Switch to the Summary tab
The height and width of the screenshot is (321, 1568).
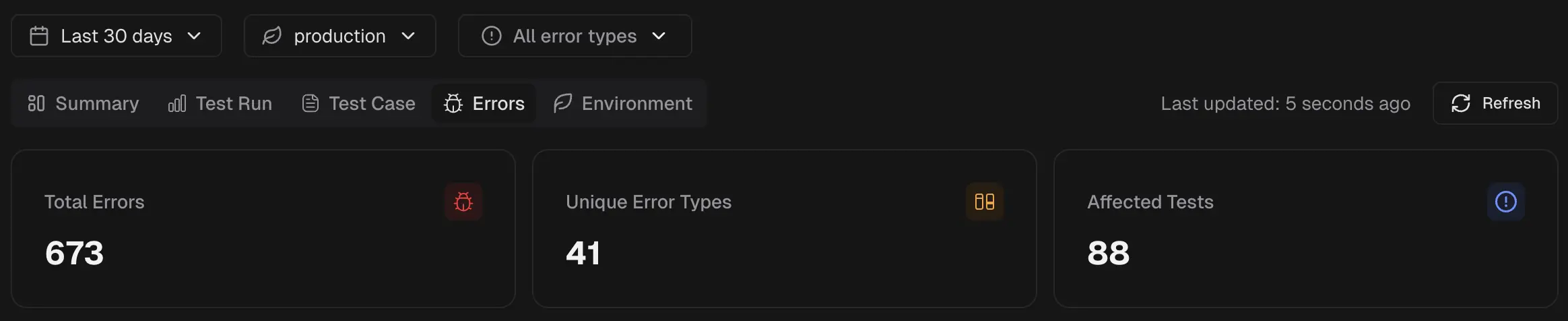84,103
